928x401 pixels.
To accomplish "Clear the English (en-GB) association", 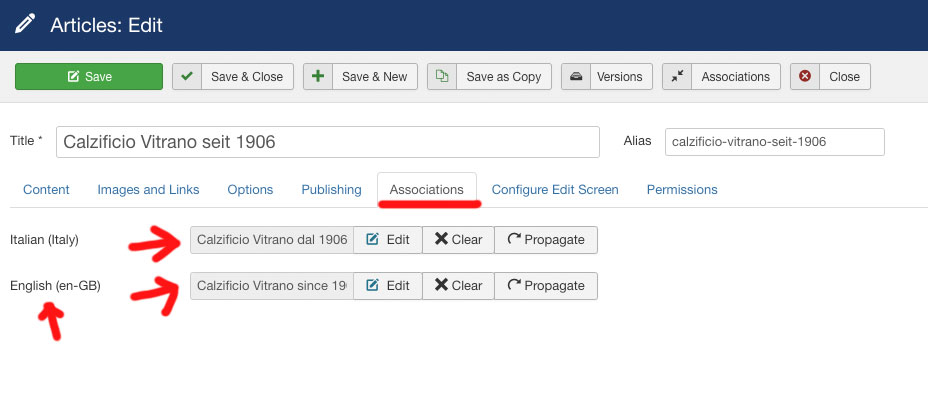I will [x=458, y=286].
